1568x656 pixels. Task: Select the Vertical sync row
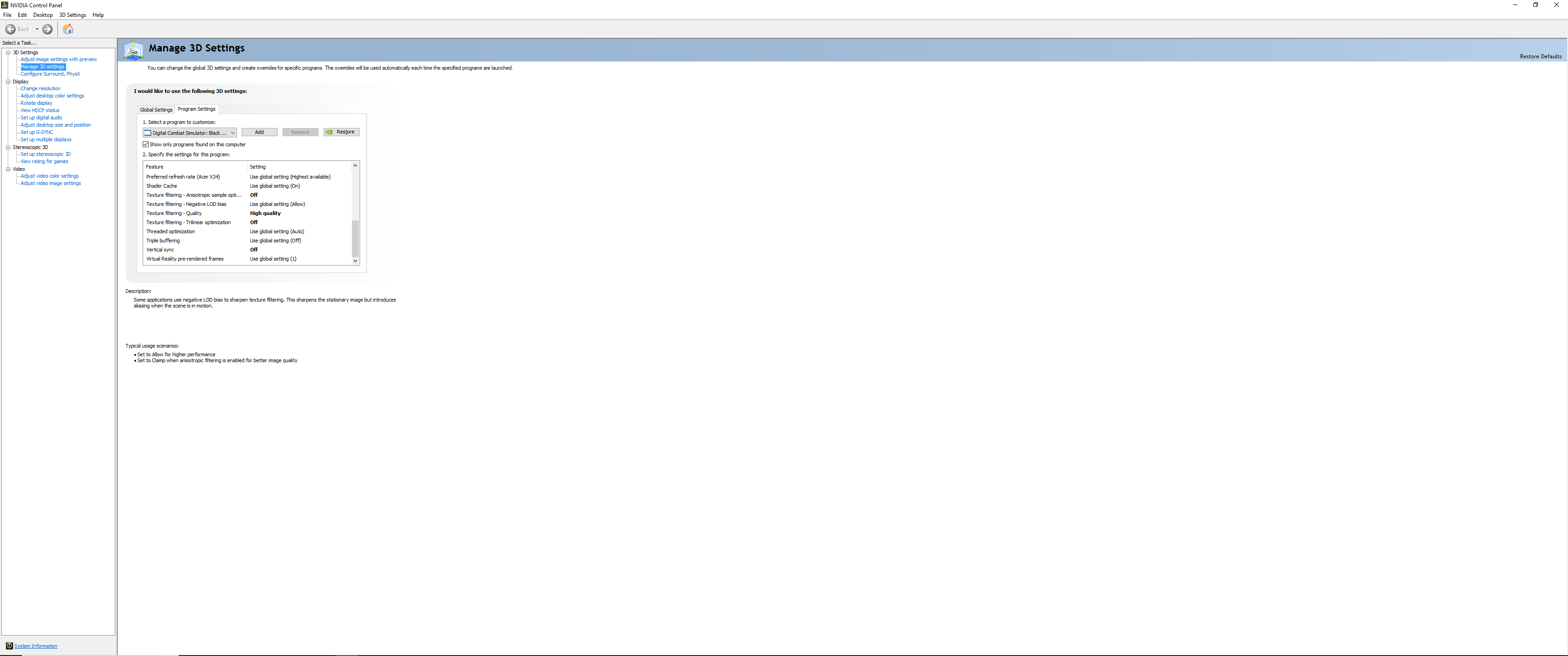[x=248, y=250]
